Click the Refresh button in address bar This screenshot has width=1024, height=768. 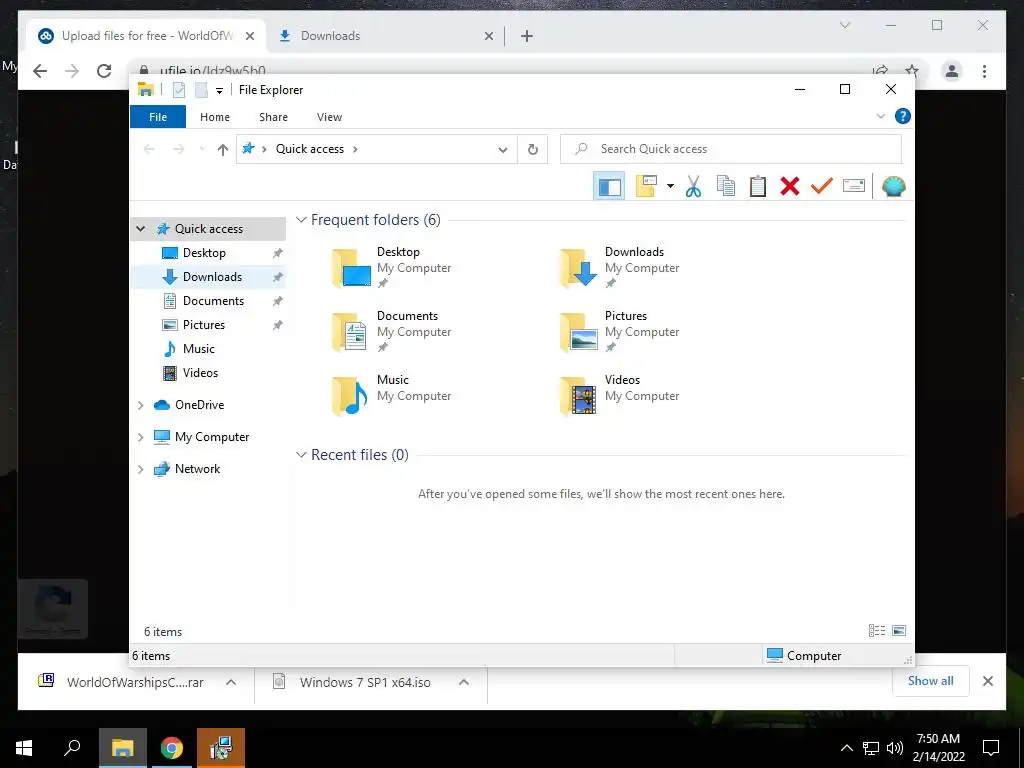point(533,150)
